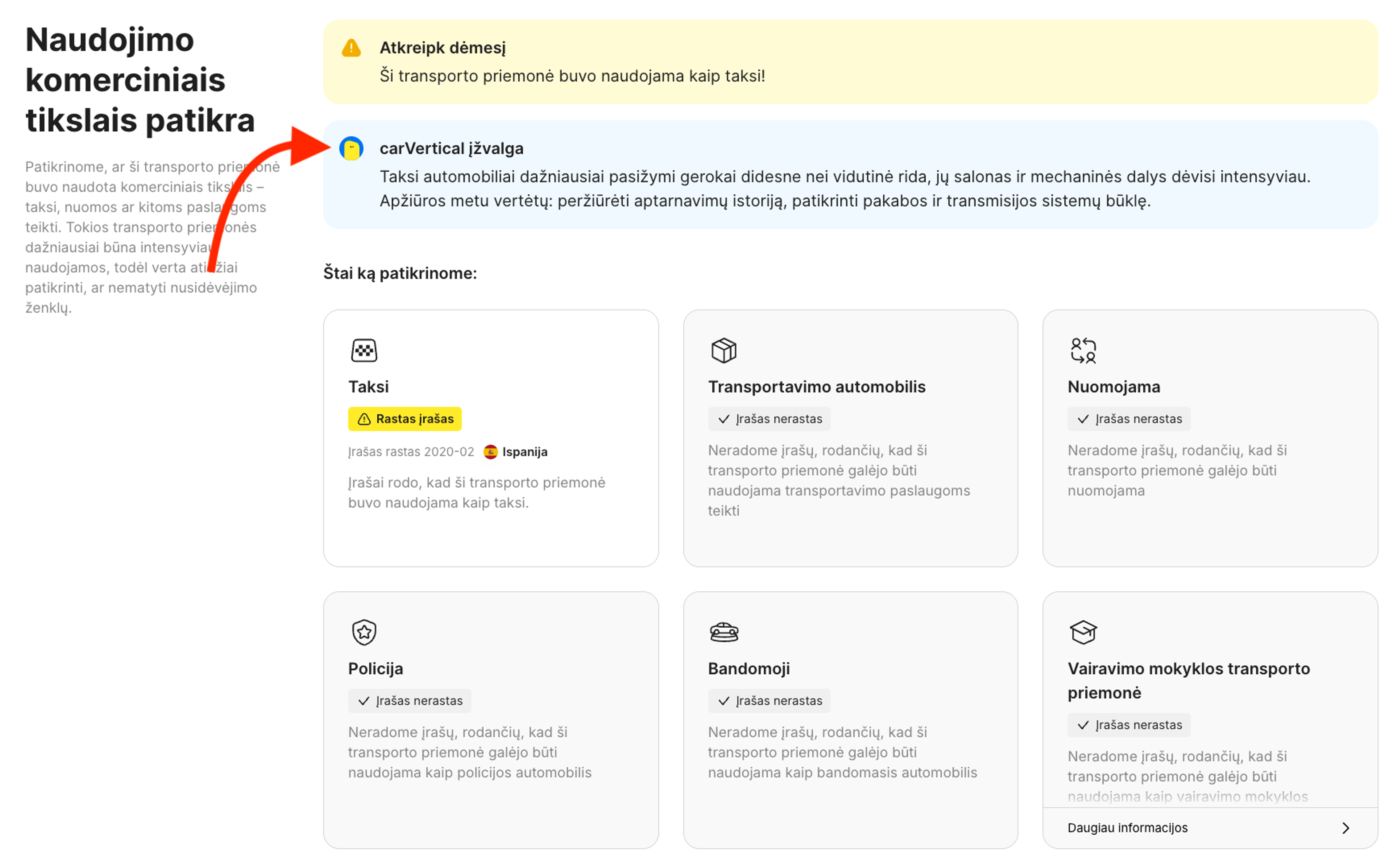Image resolution: width=1400 pixels, height=865 pixels.
Task: Click the Nuomojama rental swap icon
Action: click(x=1083, y=350)
